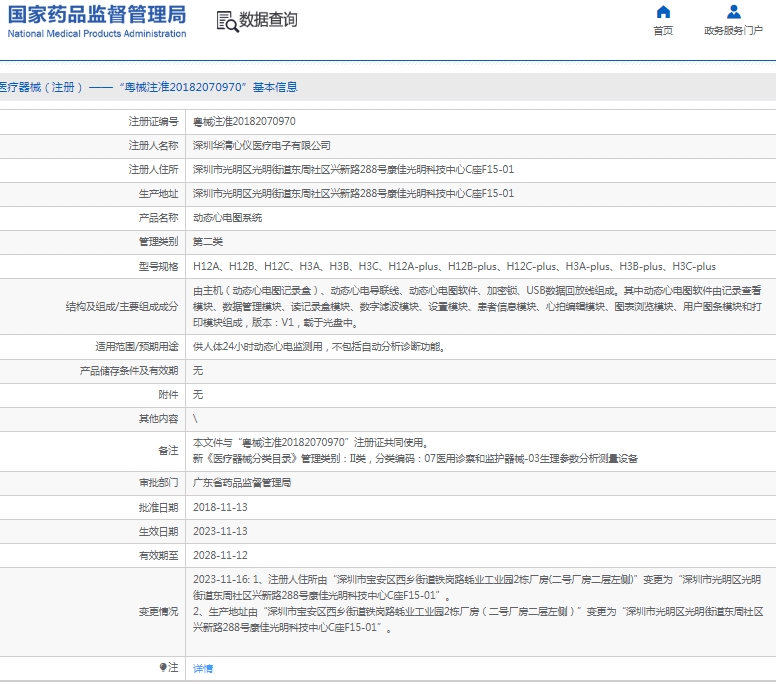Click the 有效期至 label
Image resolution: width=776 pixels, height=684 pixels.
pos(158,555)
